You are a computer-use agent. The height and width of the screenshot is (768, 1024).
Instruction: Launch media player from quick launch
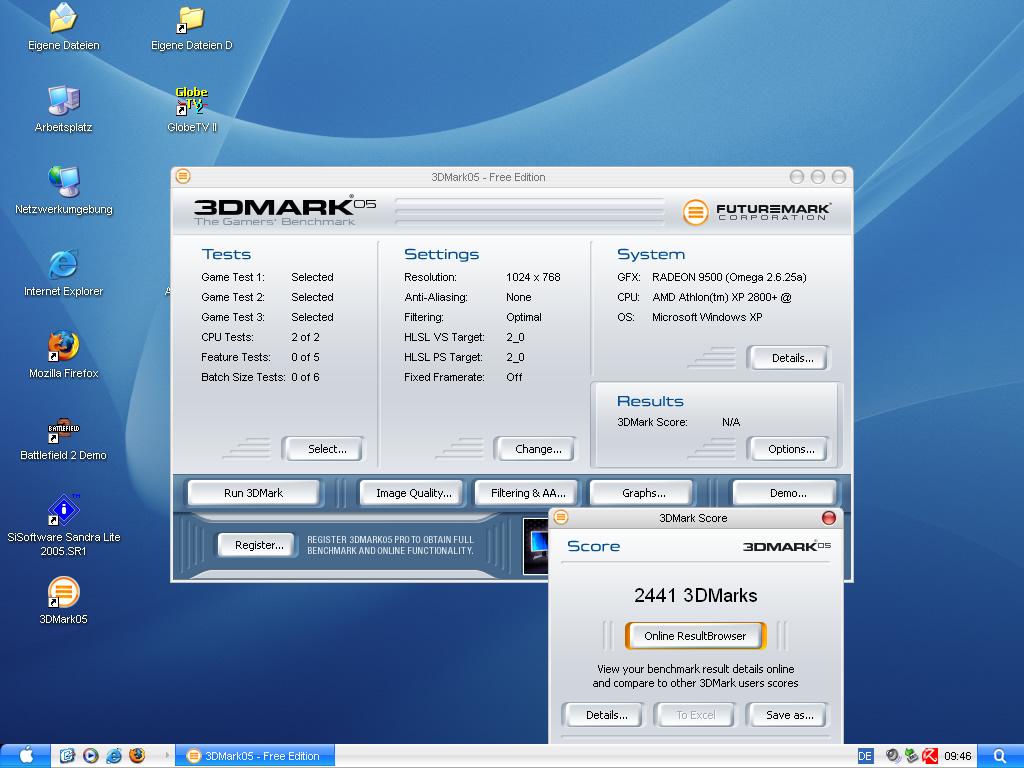(90, 756)
